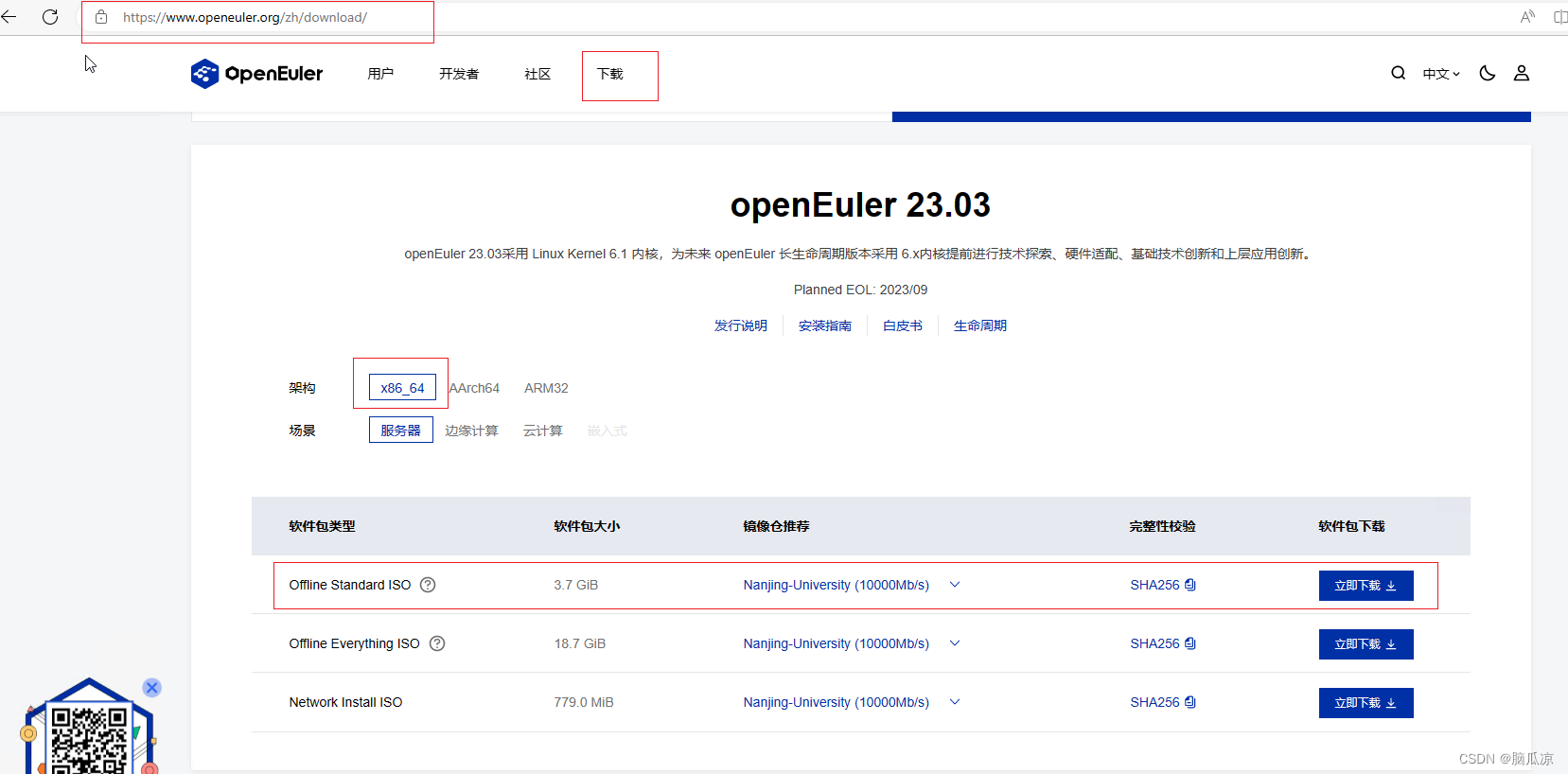Click the openEuler 23.03 heading
Viewport: 1568px width, 774px height.
860,204
